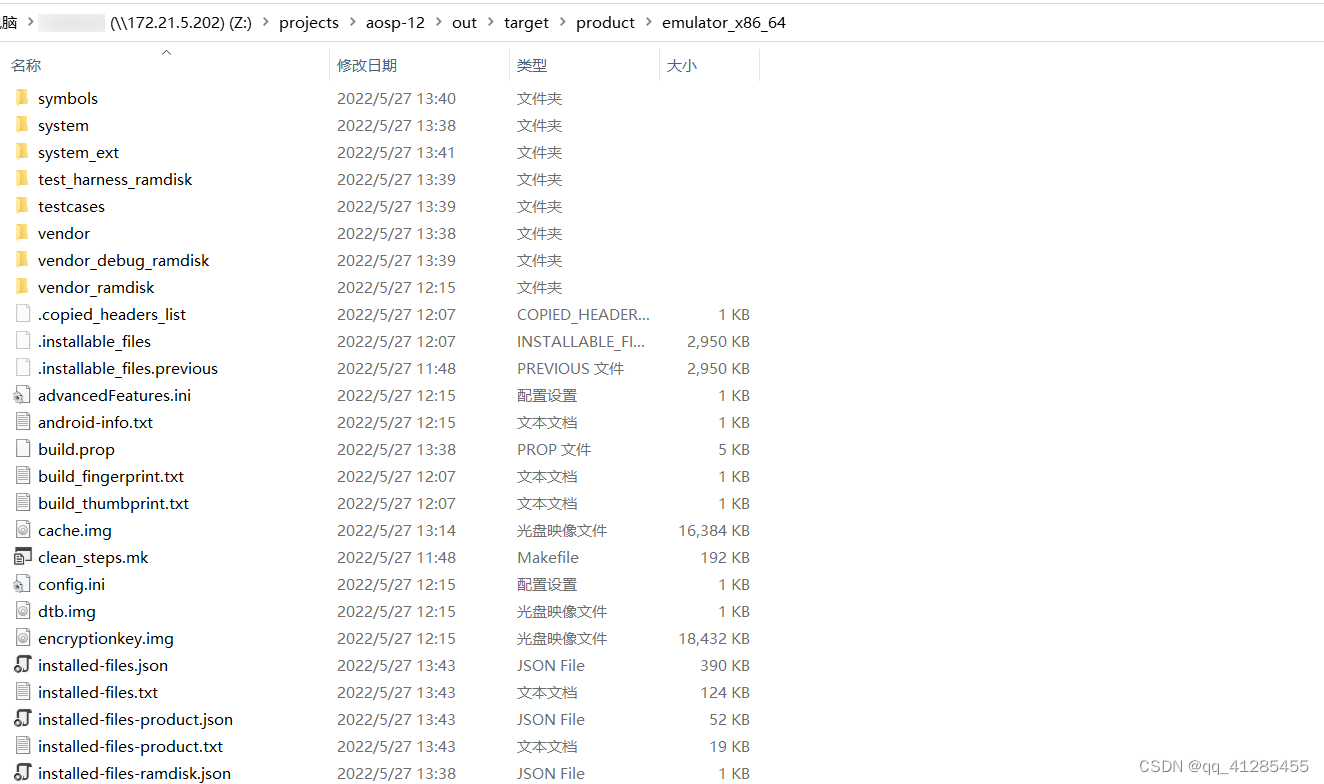Open the dtb.img disc image icon
This screenshot has height=784, width=1324.
22,611
